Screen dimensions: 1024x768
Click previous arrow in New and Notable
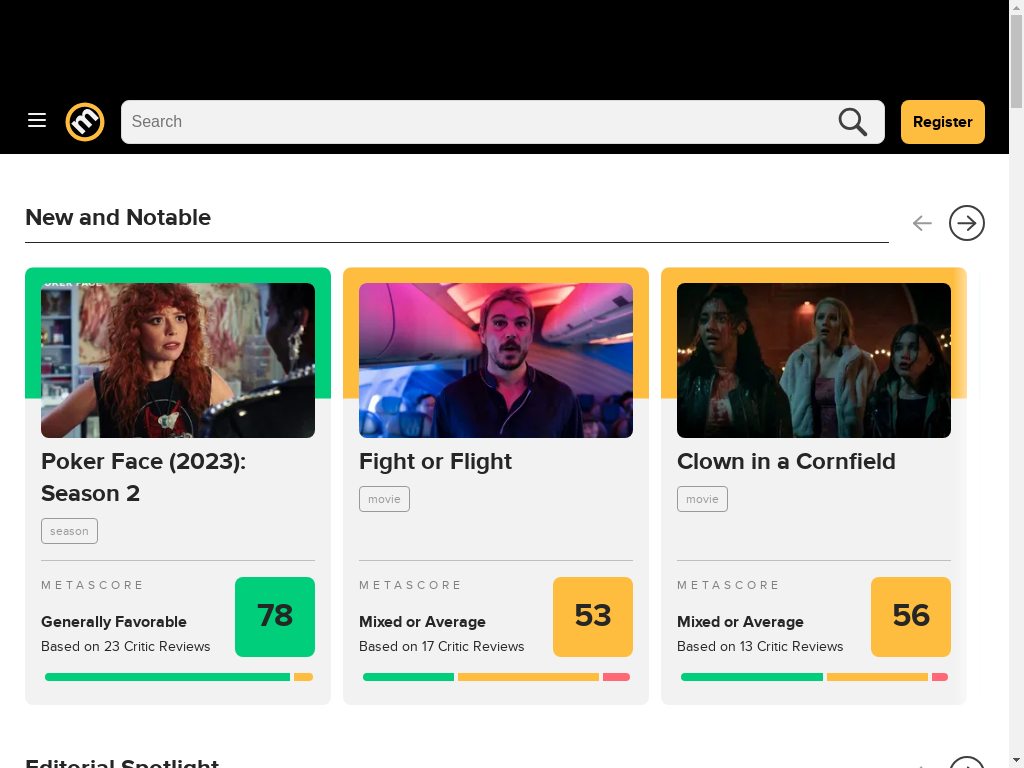922,223
